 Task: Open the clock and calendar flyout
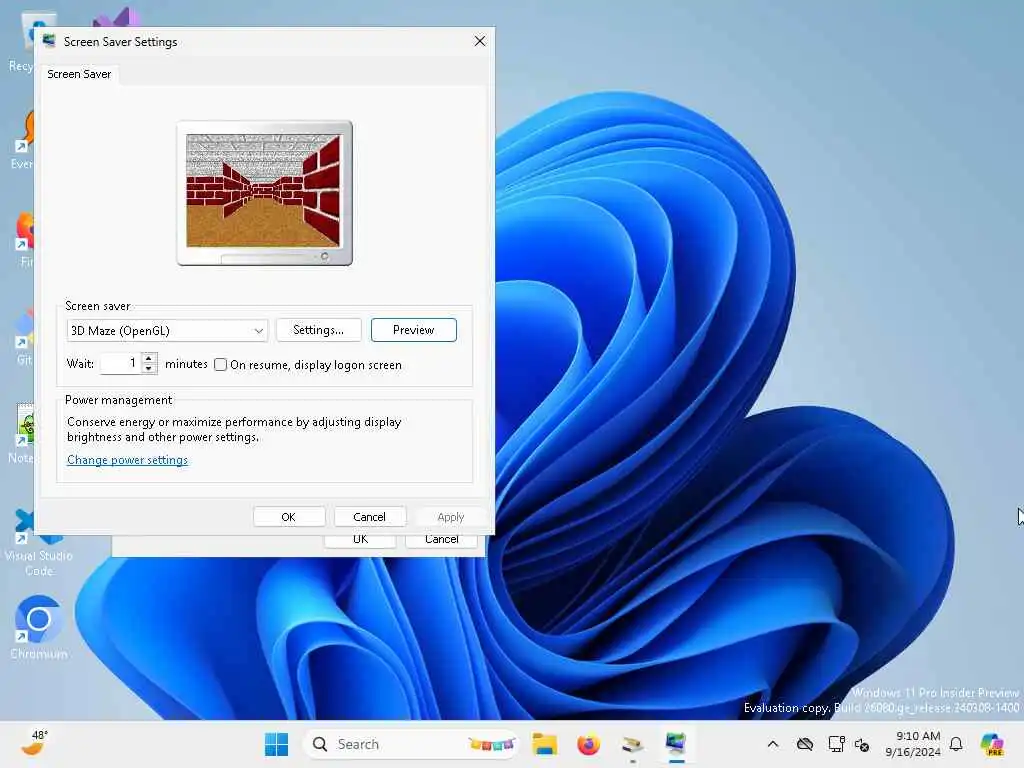912,744
